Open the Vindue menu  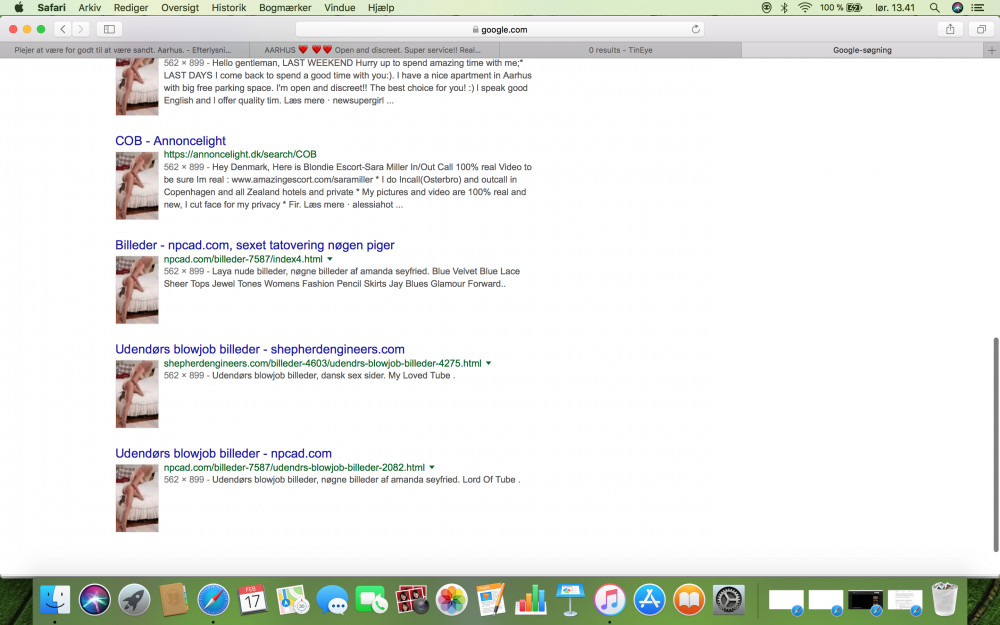[x=339, y=8]
